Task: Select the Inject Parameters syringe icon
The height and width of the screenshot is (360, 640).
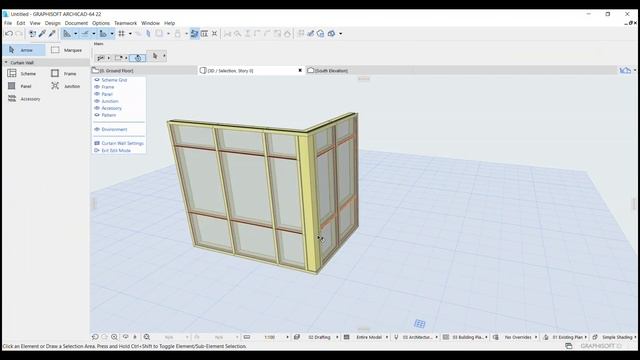Action: (52, 34)
